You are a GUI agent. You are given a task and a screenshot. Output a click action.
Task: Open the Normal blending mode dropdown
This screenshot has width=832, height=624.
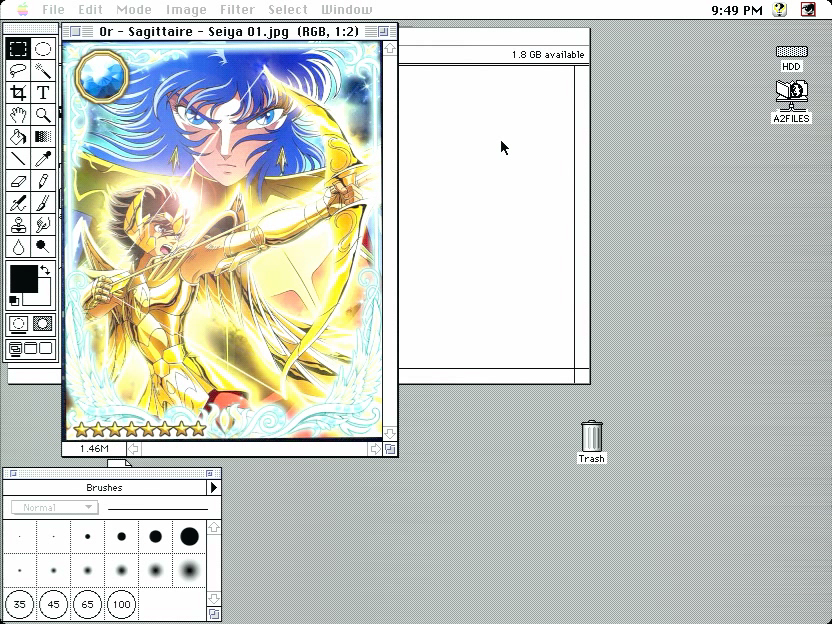[55, 508]
